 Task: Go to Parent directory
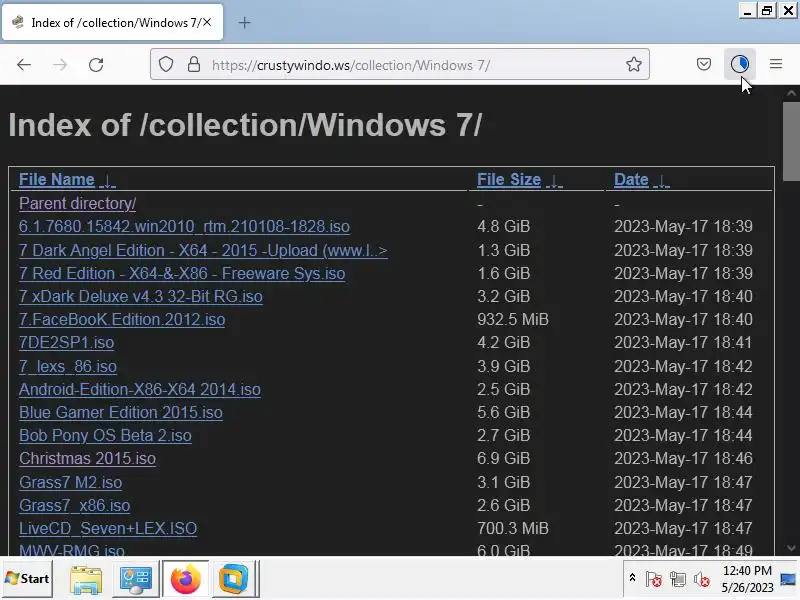click(78, 204)
